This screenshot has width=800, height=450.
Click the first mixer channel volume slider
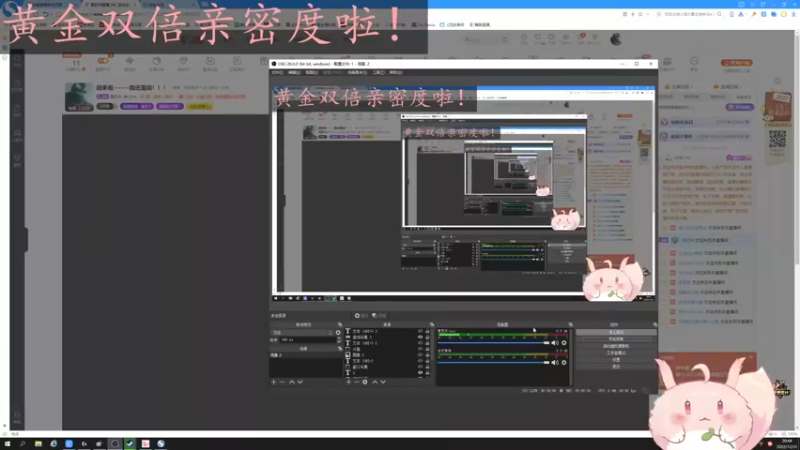[493, 343]
